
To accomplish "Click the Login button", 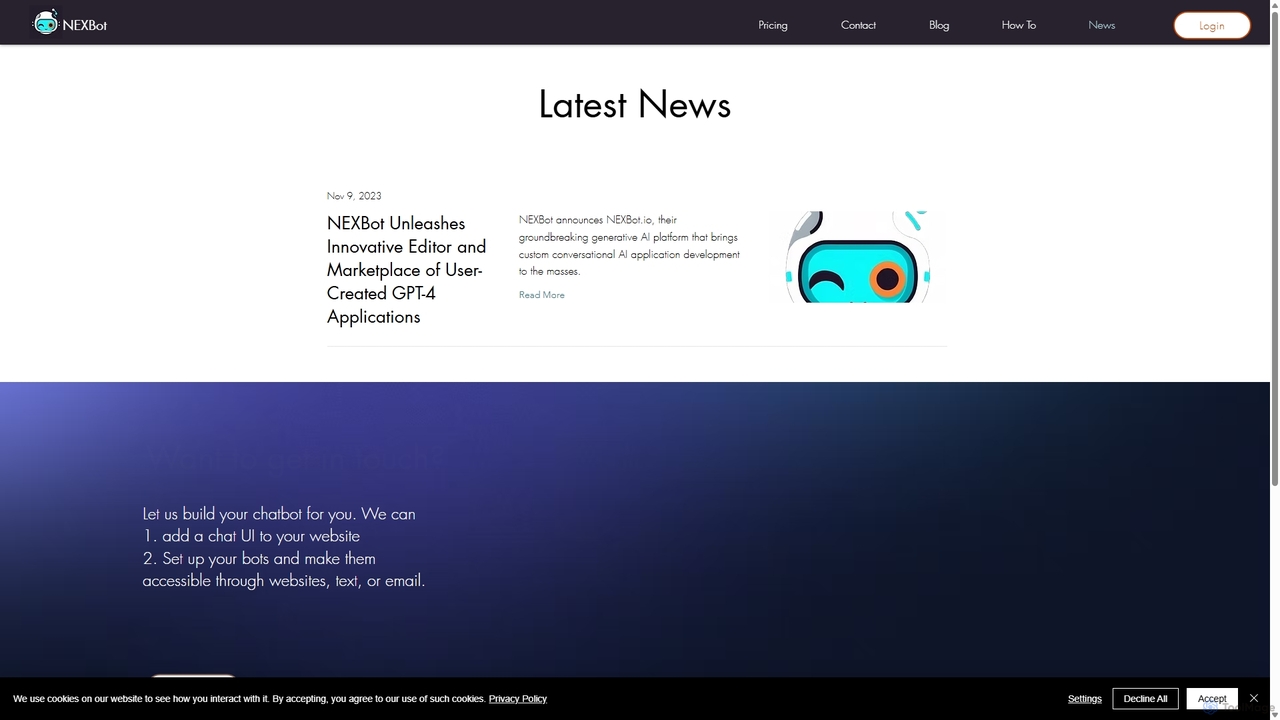I will tap(1212, 25).
